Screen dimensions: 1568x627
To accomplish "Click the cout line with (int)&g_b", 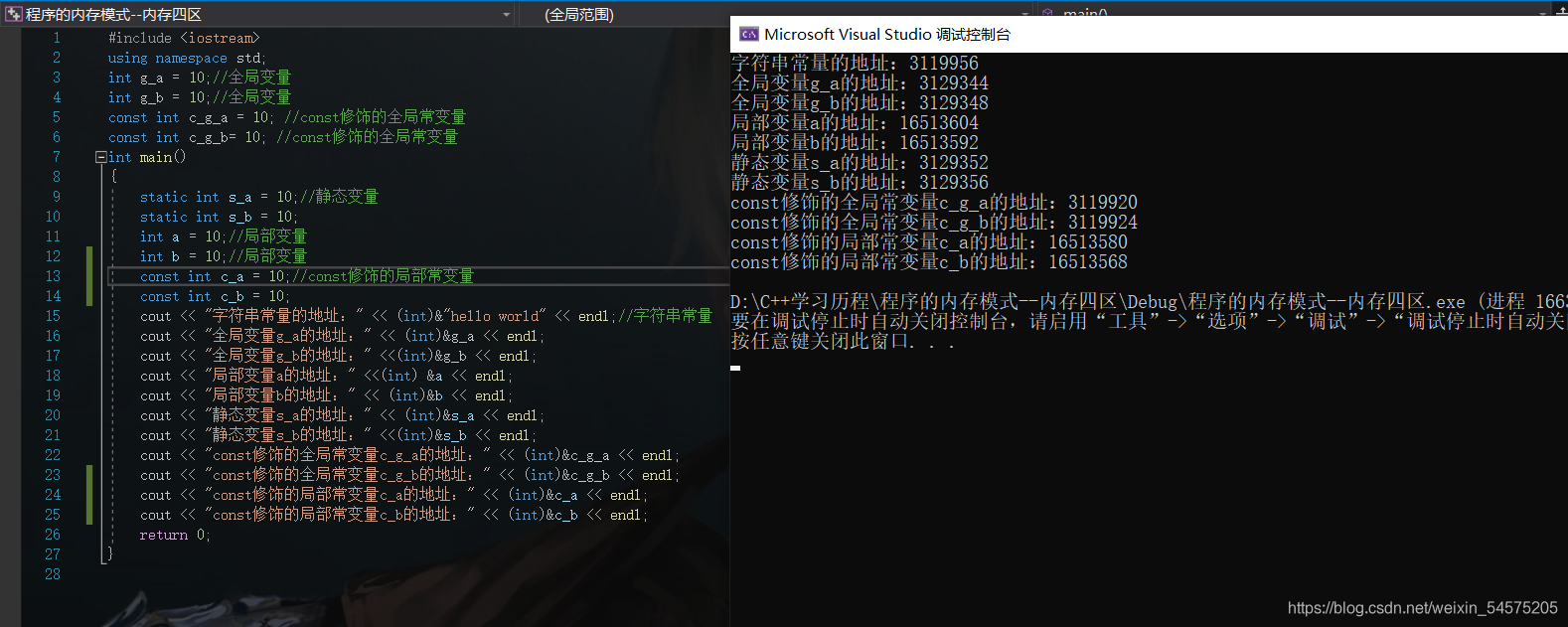I will click(x=339, y=356).
